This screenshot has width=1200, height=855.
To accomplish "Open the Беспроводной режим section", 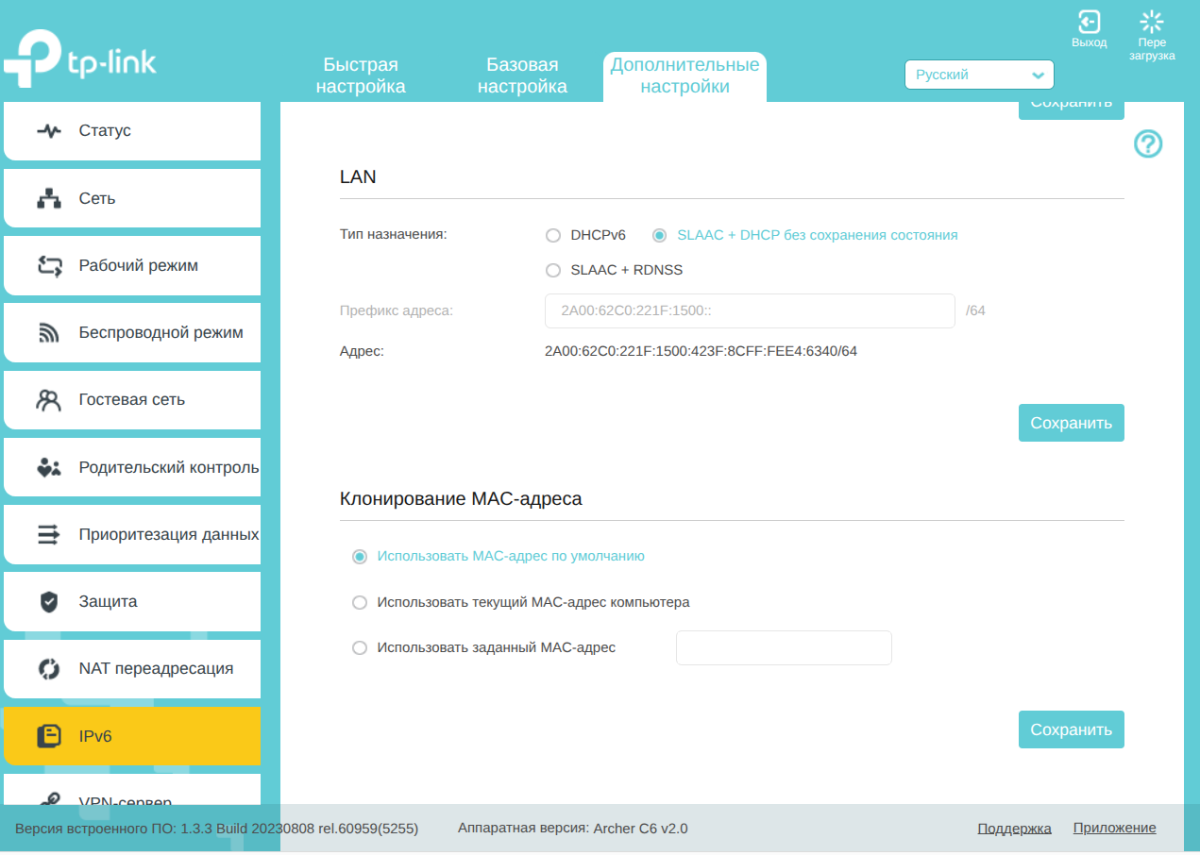I will point(132,333).
